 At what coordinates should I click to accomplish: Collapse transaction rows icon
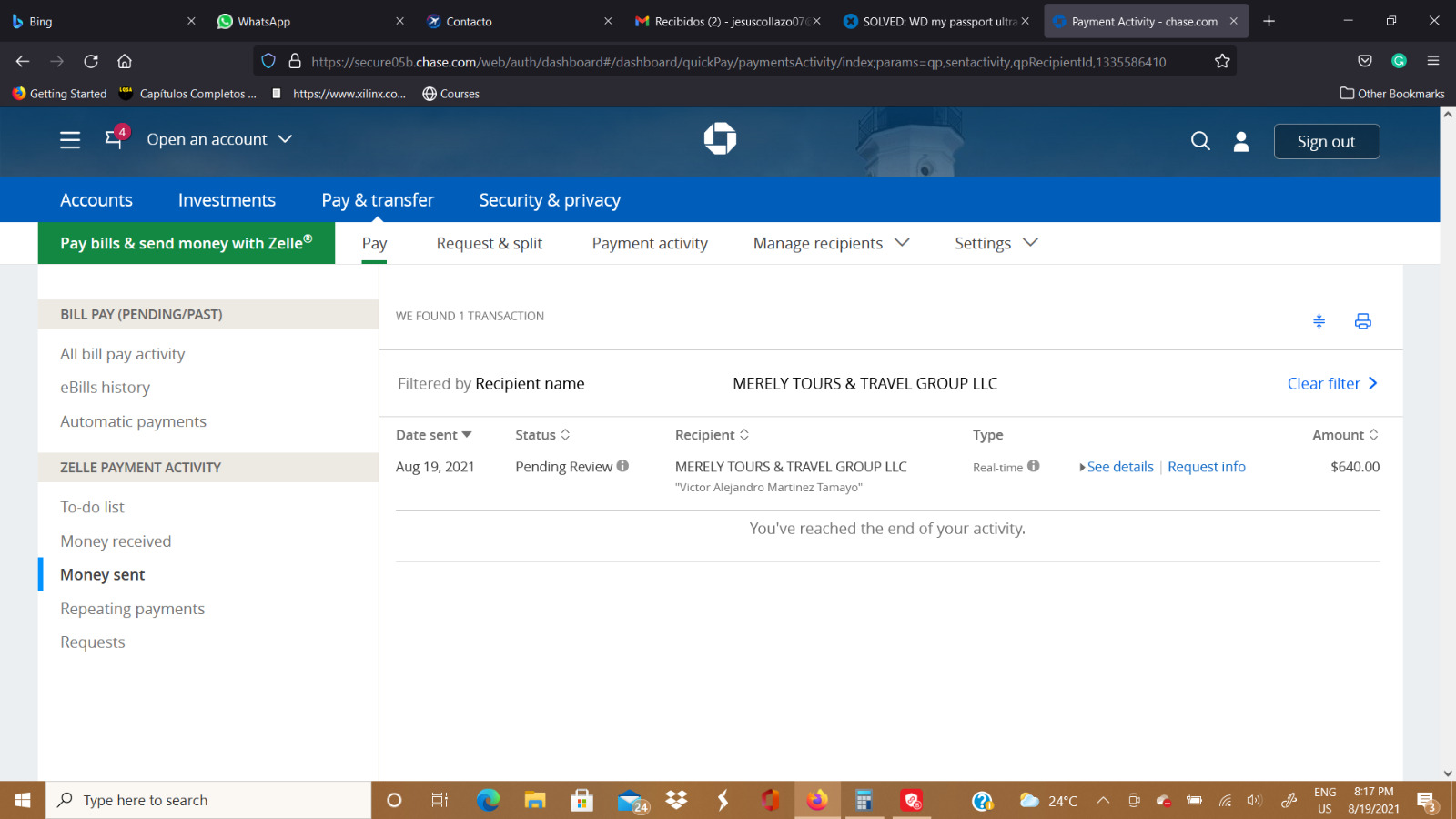click(1319, 321)
